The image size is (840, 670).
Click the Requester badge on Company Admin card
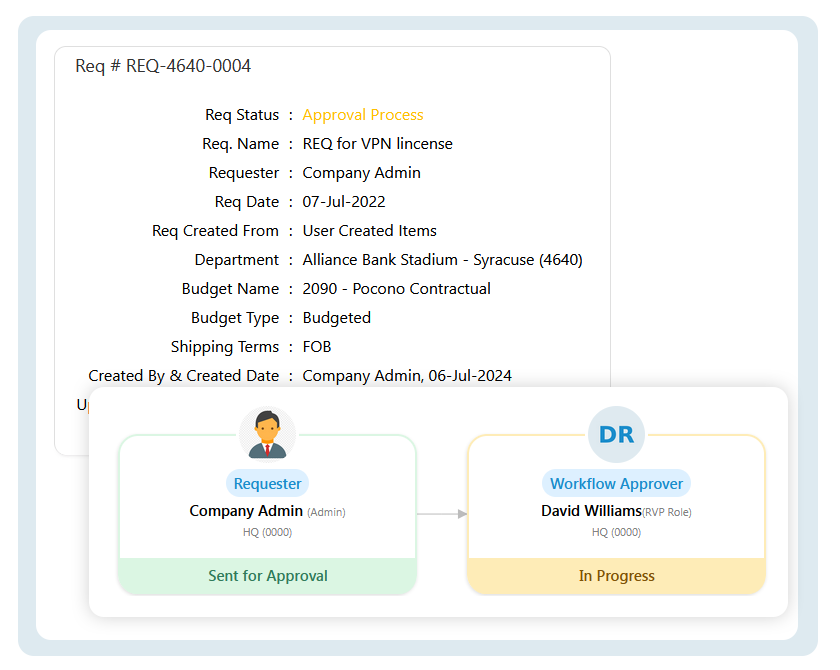tap(267, 483)
